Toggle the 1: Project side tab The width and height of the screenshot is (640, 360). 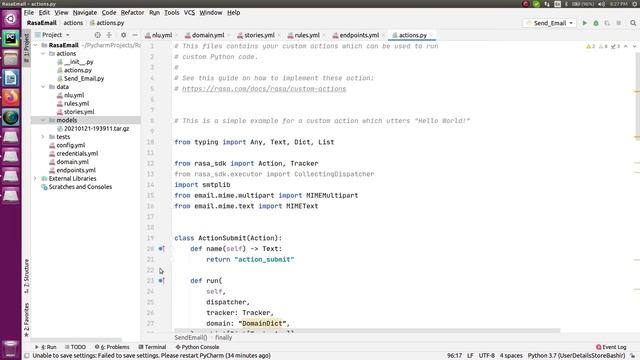click(27, 48)
